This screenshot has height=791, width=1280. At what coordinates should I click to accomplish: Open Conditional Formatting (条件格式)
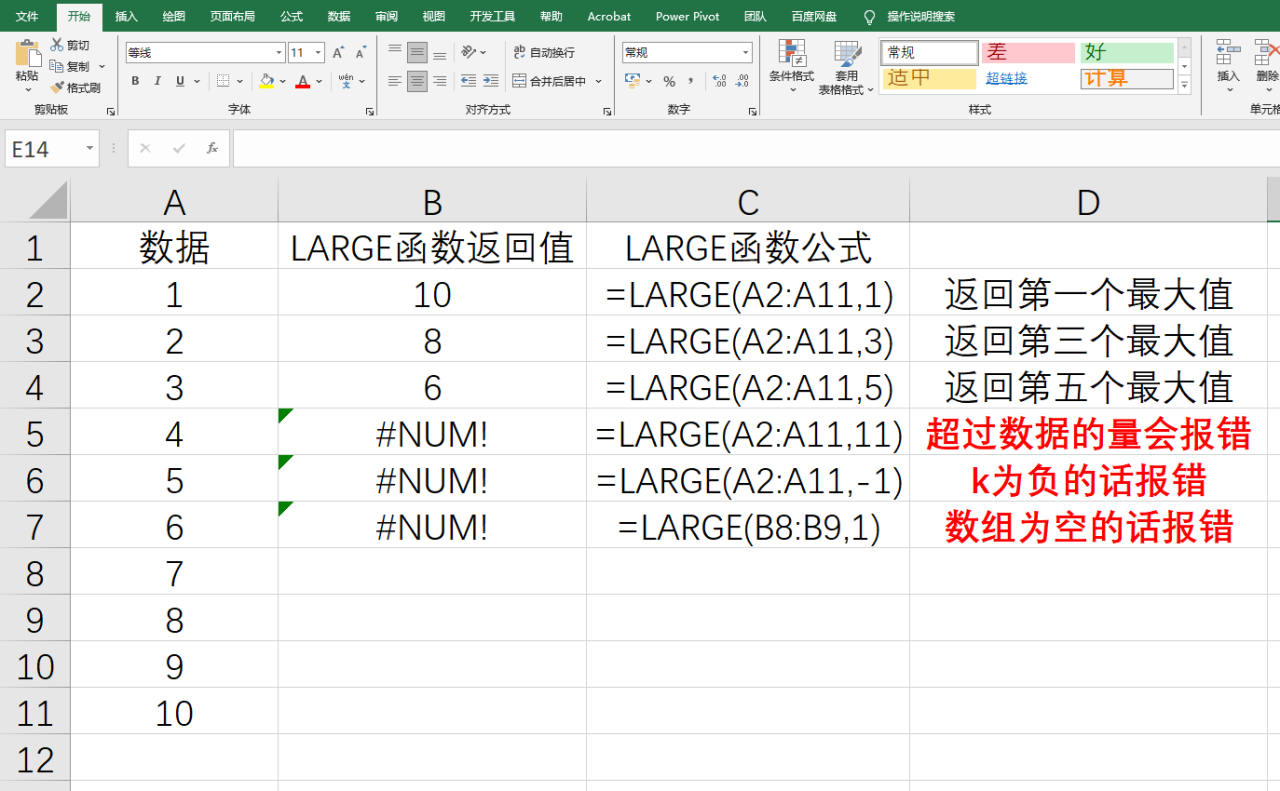click(x=792, y=67)
